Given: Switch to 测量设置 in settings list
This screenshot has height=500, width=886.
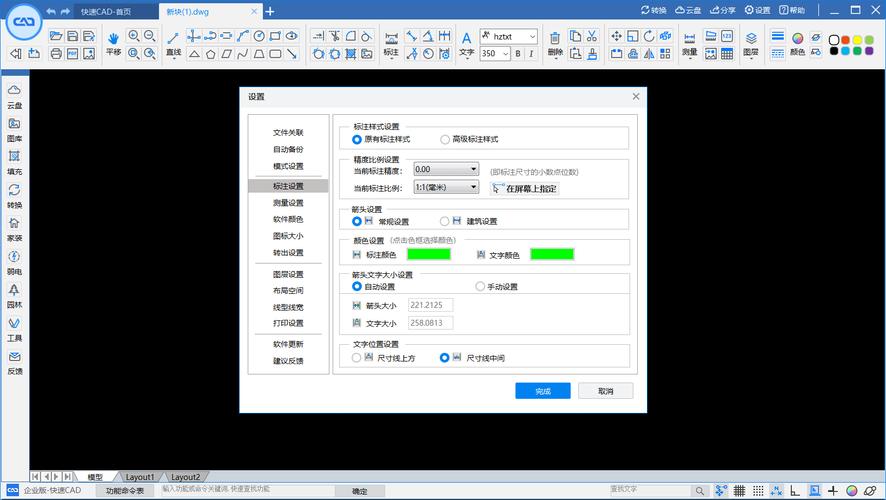Looking at the screenshot, I should click(x=288, y=203).
